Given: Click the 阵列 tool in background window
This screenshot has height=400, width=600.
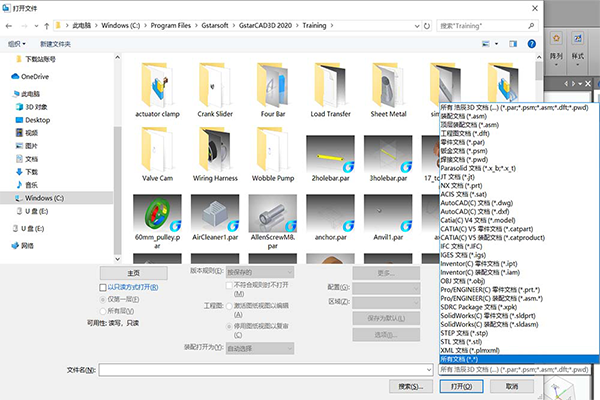Looking at the screenshot, I should 556,49.
